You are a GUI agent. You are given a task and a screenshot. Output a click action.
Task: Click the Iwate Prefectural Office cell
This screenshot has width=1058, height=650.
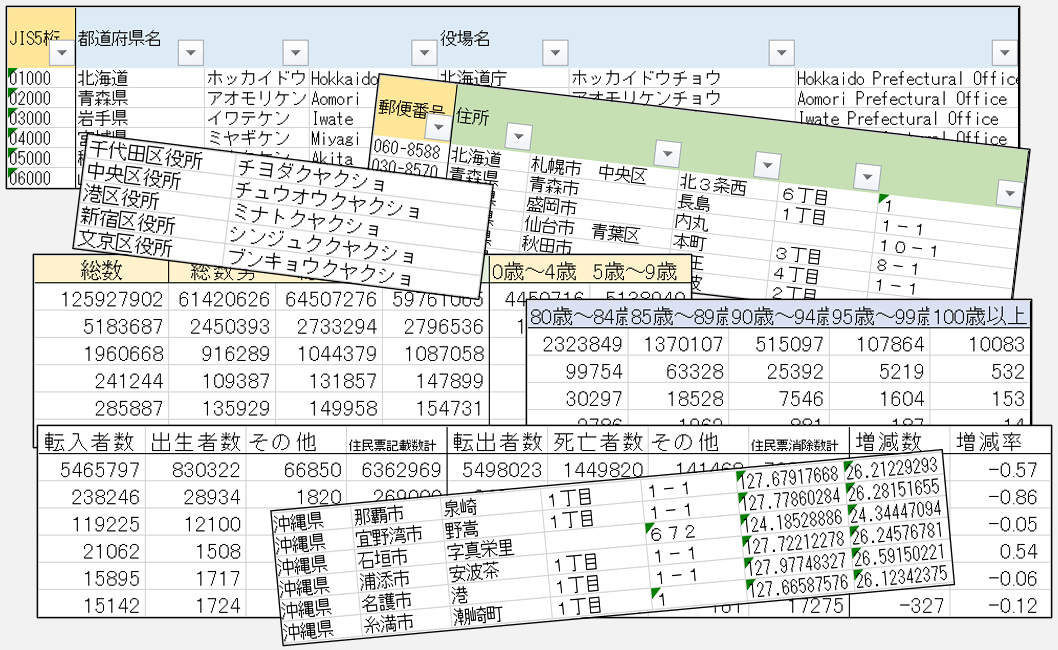coord(898,119)
